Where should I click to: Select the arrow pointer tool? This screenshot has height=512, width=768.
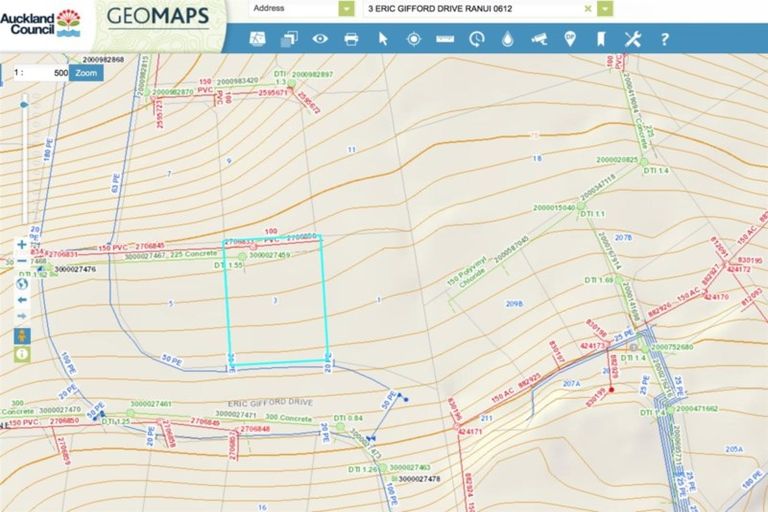[x=382, y=39]
